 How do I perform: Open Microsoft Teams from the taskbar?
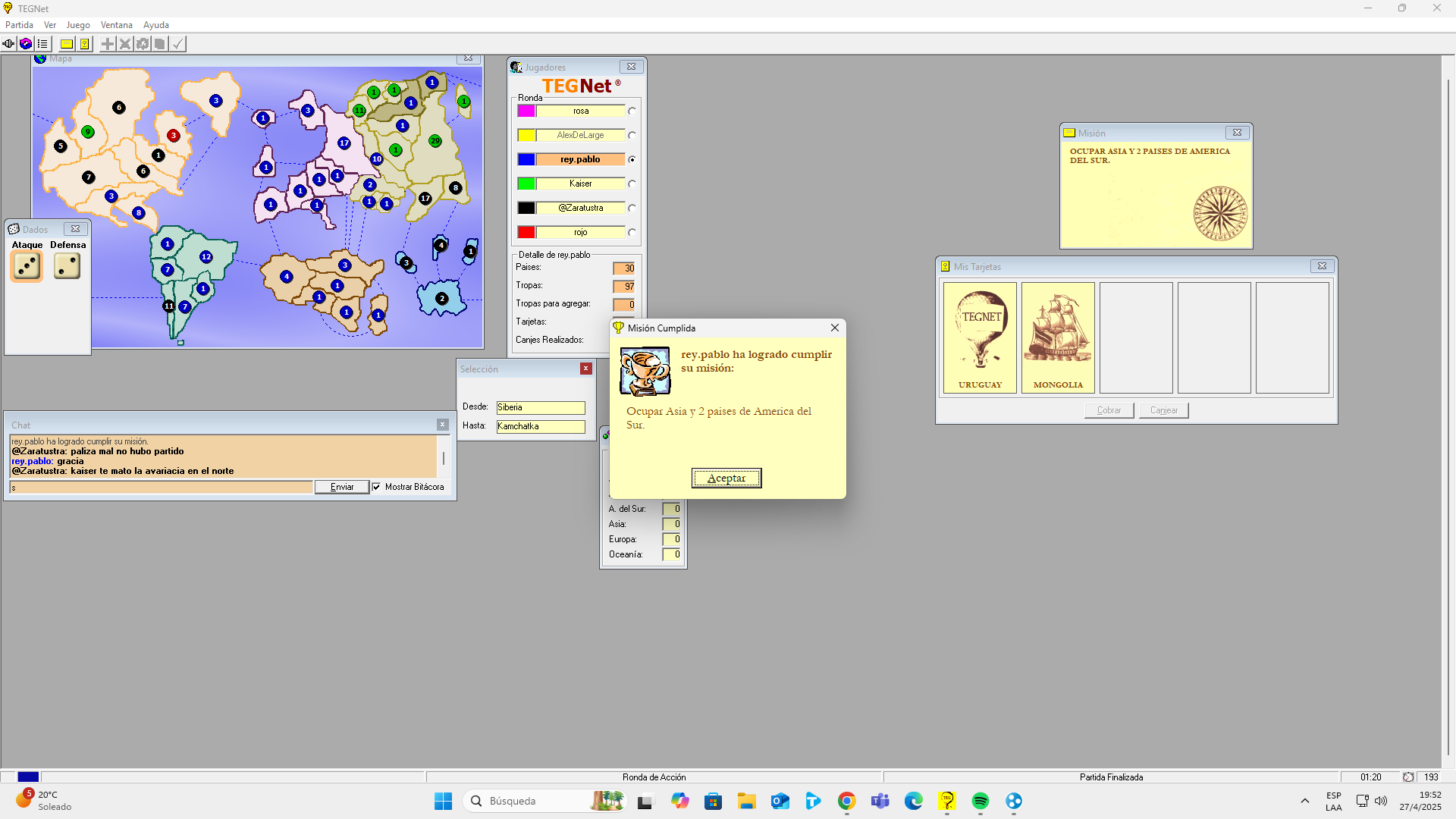coord(880,801)
